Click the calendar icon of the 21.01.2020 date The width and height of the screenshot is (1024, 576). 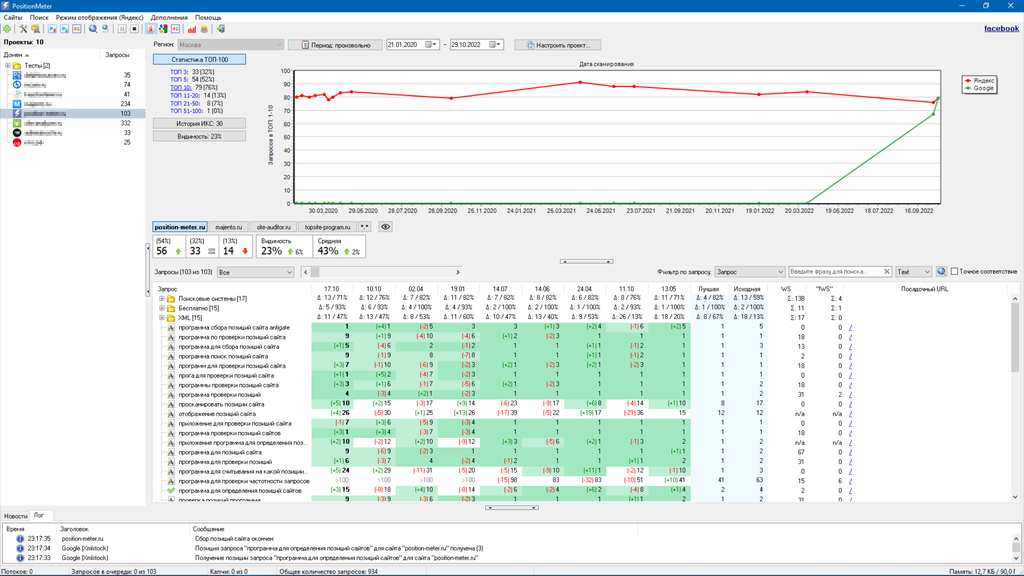coord(429,45)
